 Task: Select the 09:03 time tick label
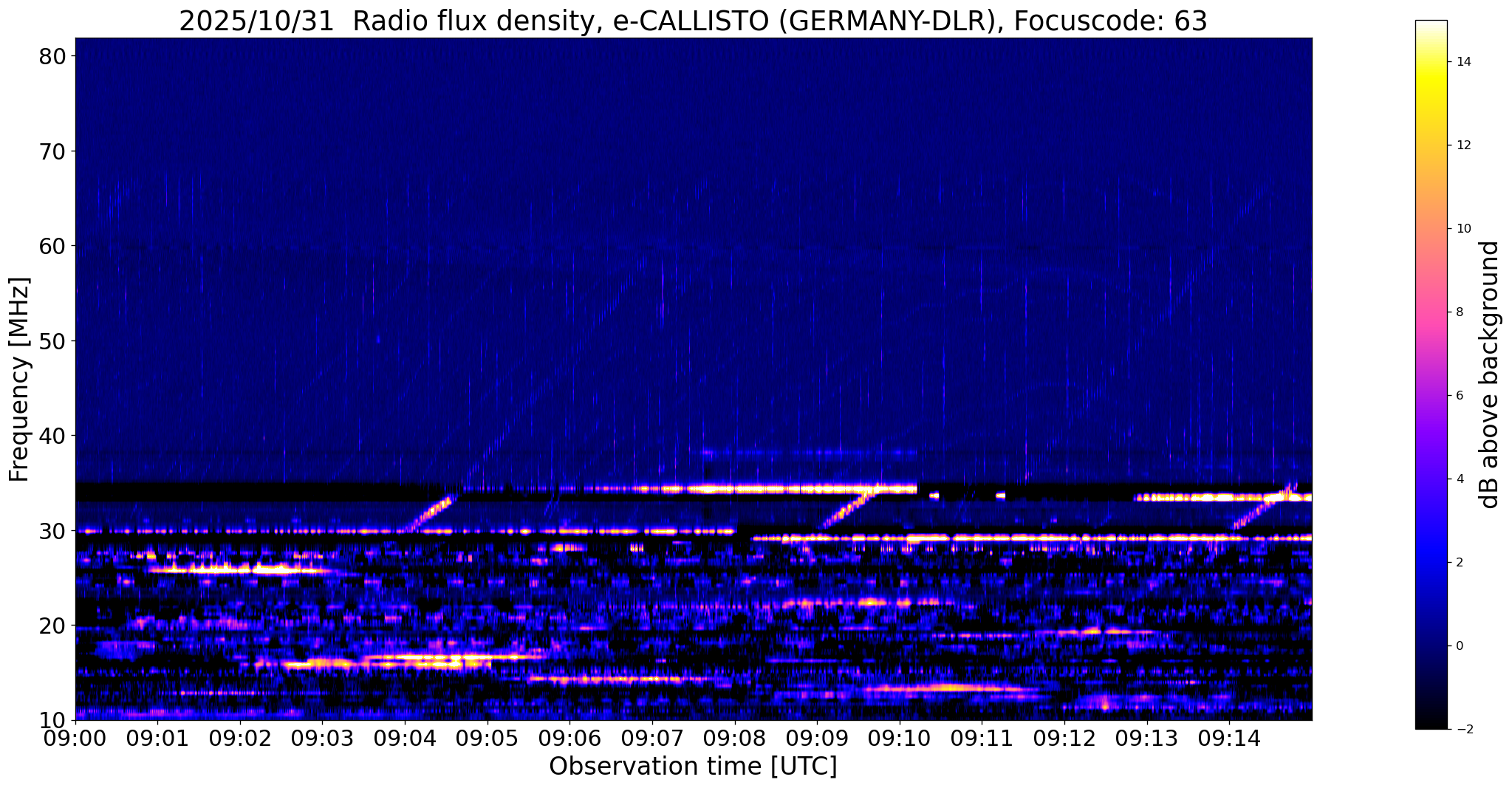pos(323,738)
